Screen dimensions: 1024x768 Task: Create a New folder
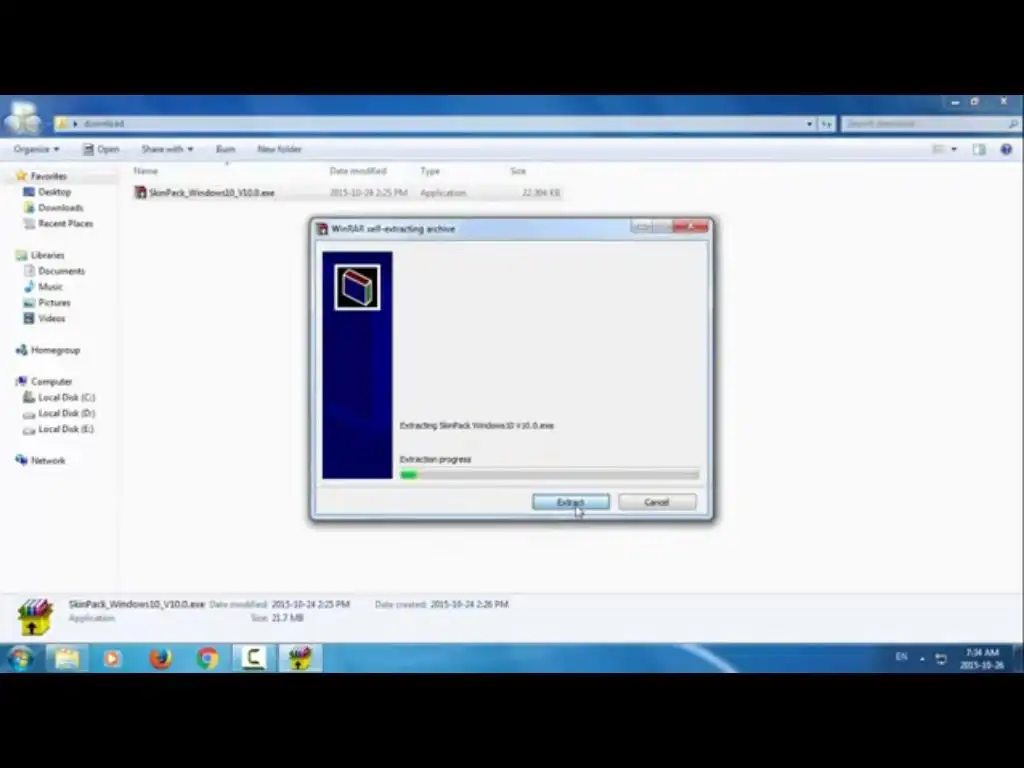280,149
